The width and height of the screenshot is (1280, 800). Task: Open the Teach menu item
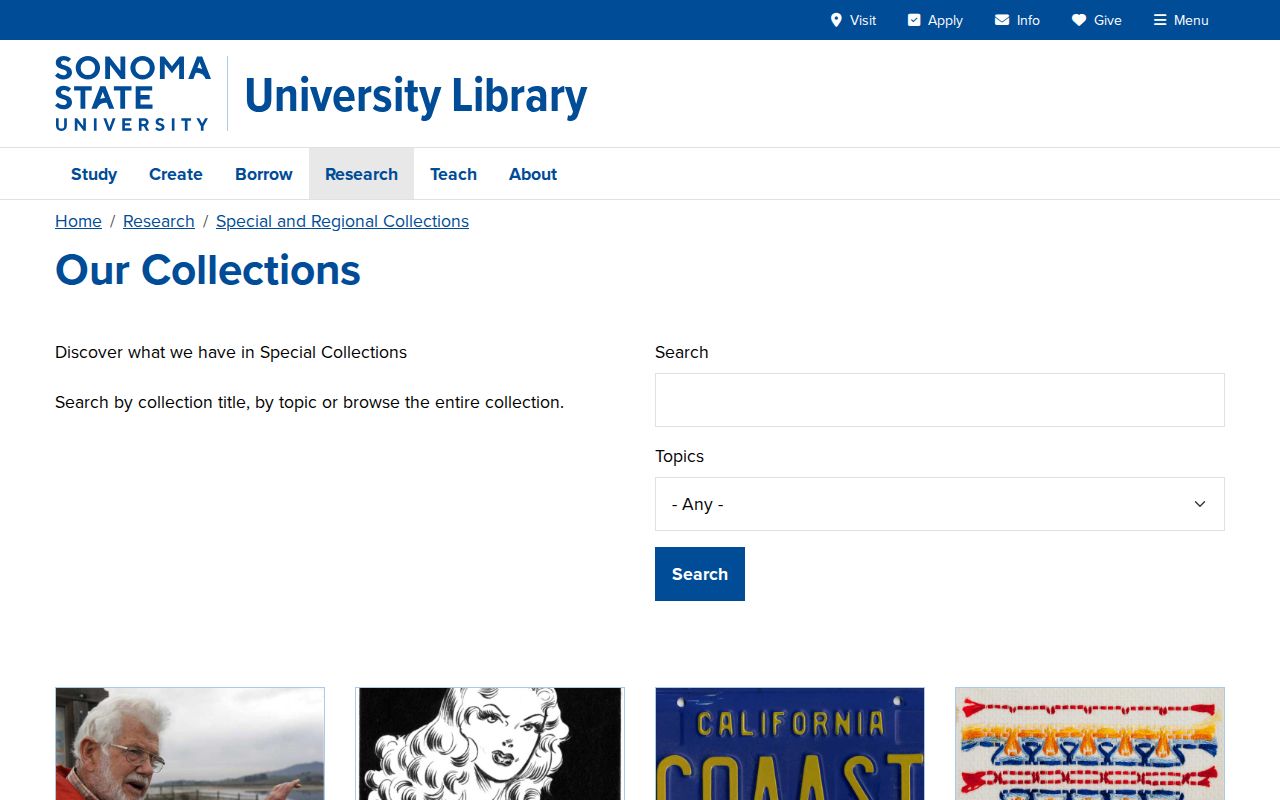tap(453, 174)
